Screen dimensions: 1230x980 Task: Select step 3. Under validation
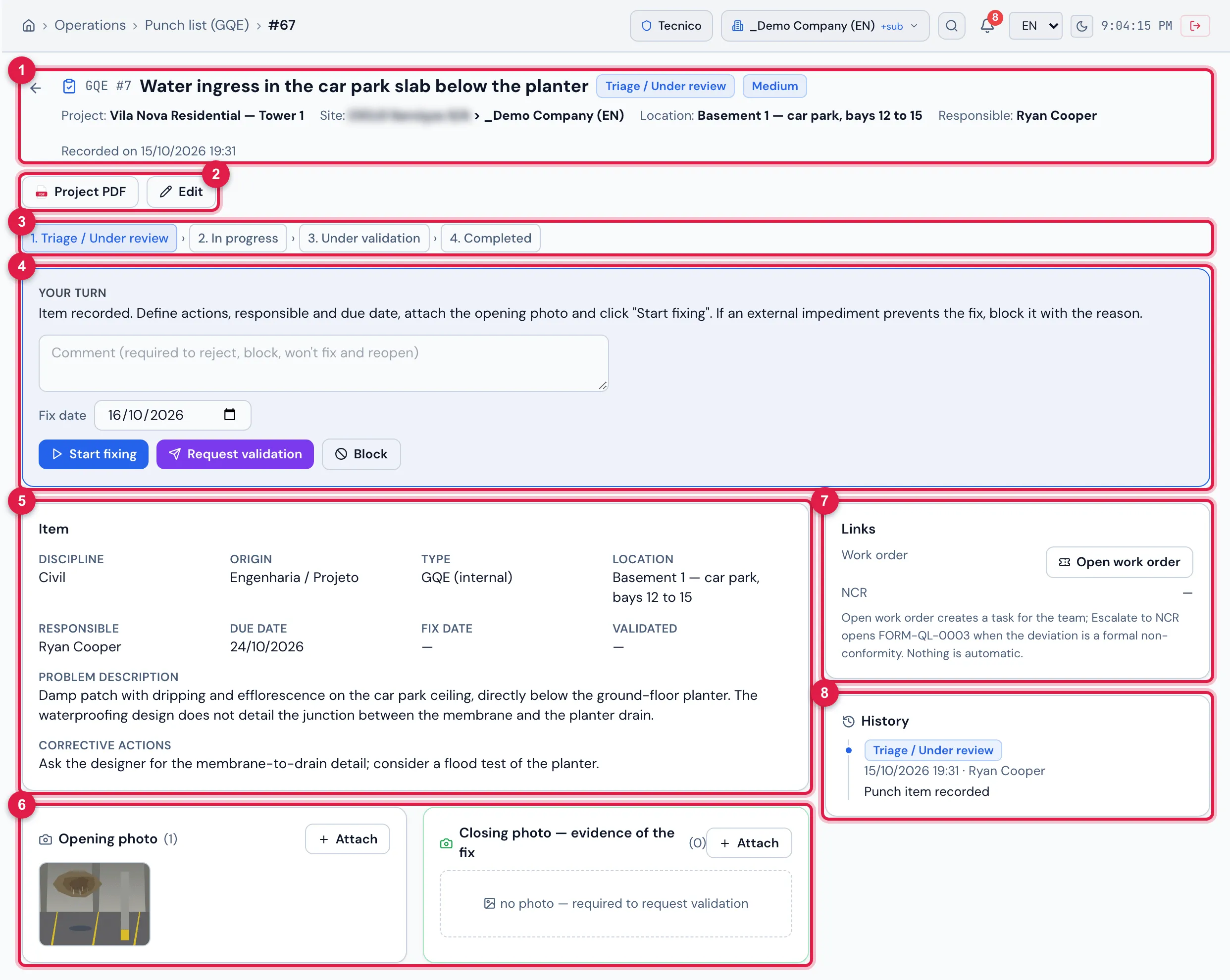(x=364, y=238)
